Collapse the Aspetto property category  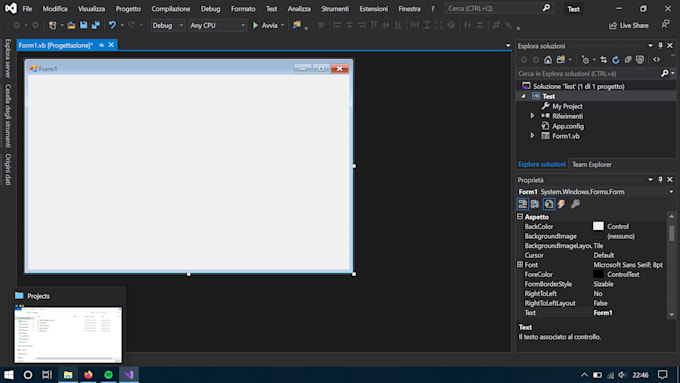[520, 216]
